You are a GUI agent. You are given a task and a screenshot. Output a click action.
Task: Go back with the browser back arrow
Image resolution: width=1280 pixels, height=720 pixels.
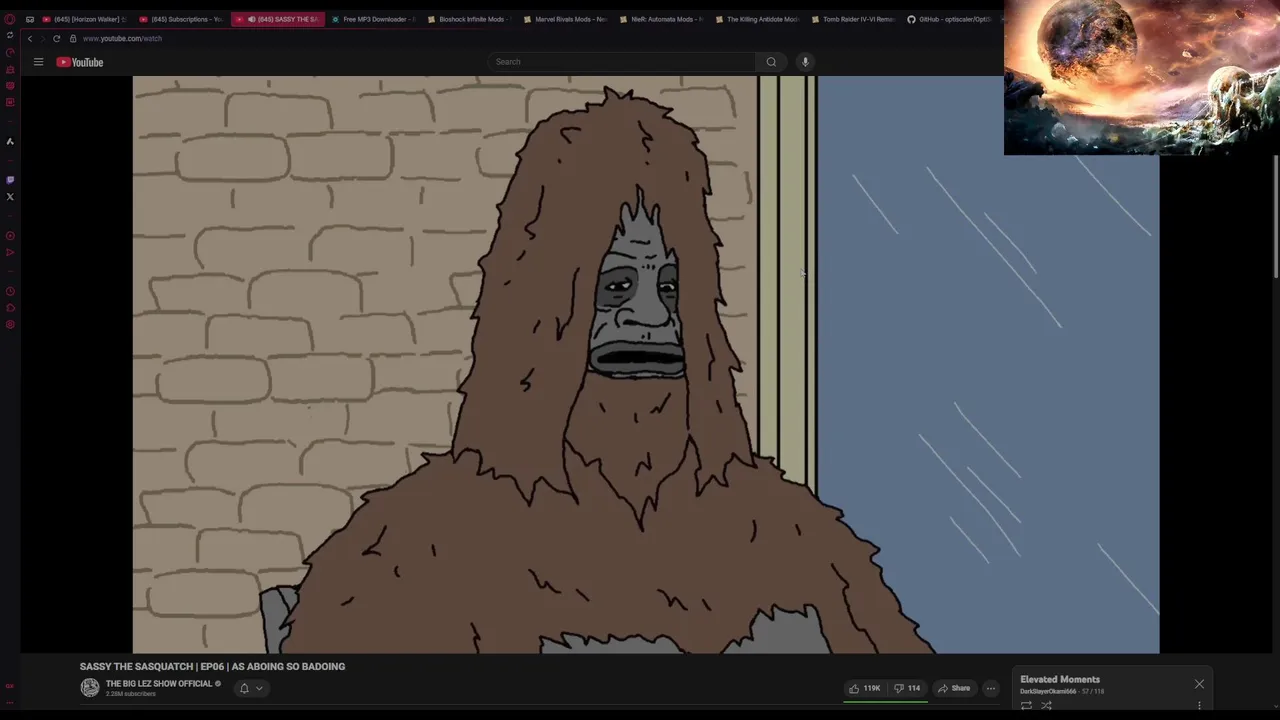coord(30,38)
